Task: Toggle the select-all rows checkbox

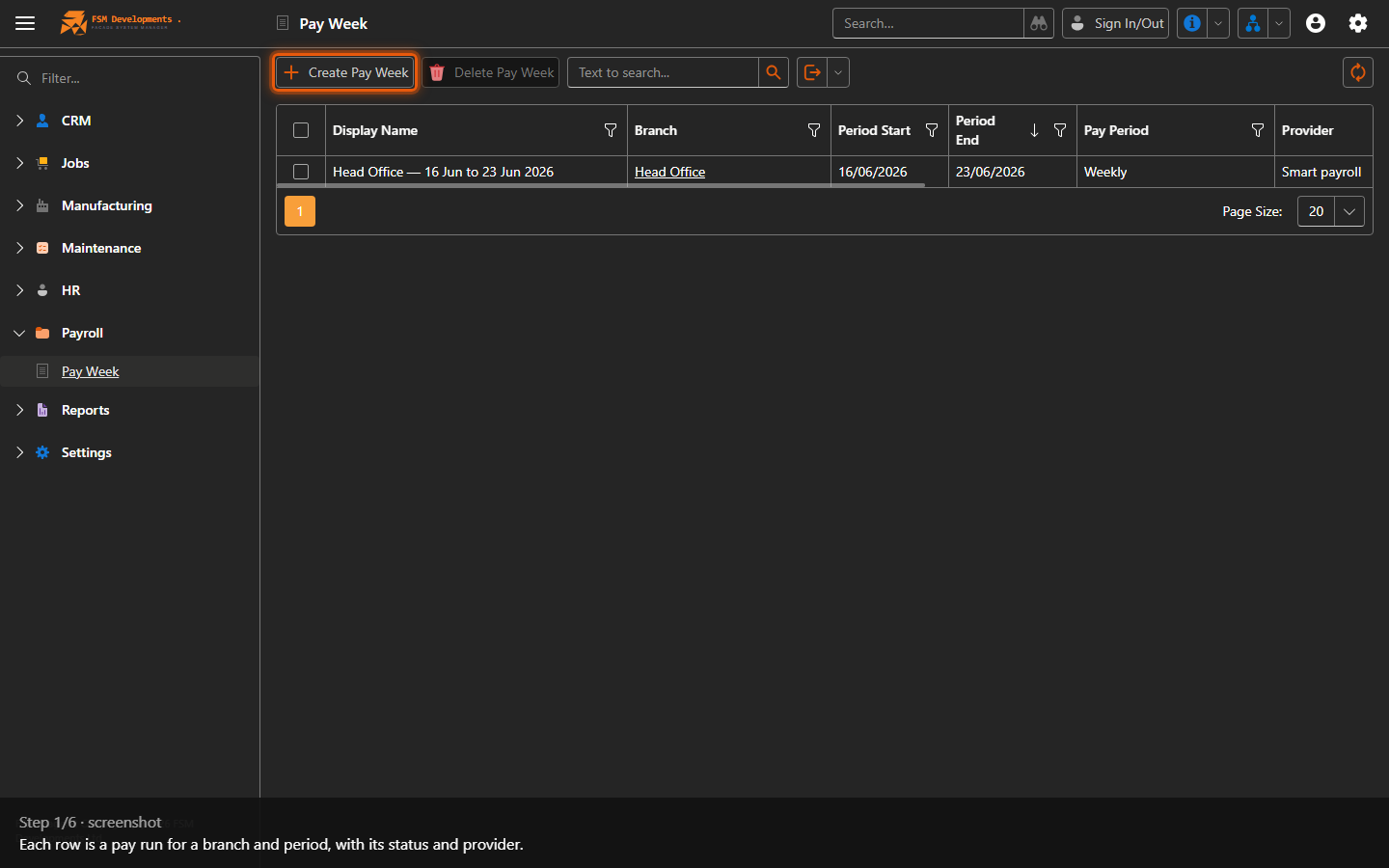Action: (301, 130)
